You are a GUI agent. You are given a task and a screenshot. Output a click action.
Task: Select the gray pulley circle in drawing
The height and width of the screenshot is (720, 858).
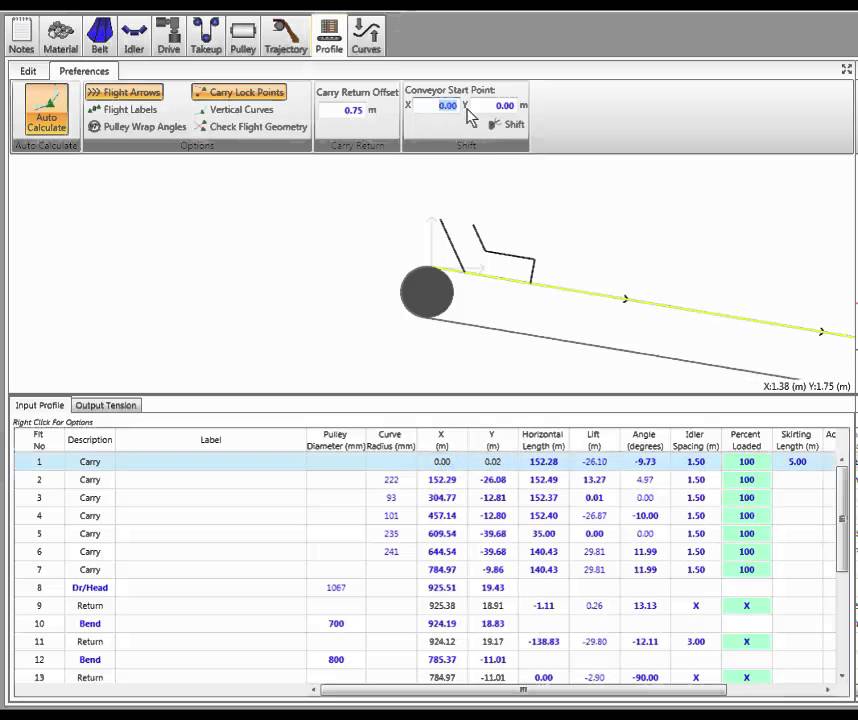point(427,292)
